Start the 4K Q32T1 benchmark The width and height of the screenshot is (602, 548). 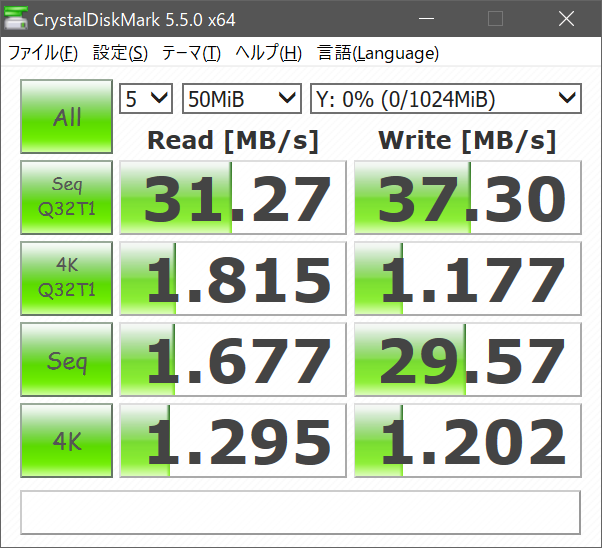point(66,278)
